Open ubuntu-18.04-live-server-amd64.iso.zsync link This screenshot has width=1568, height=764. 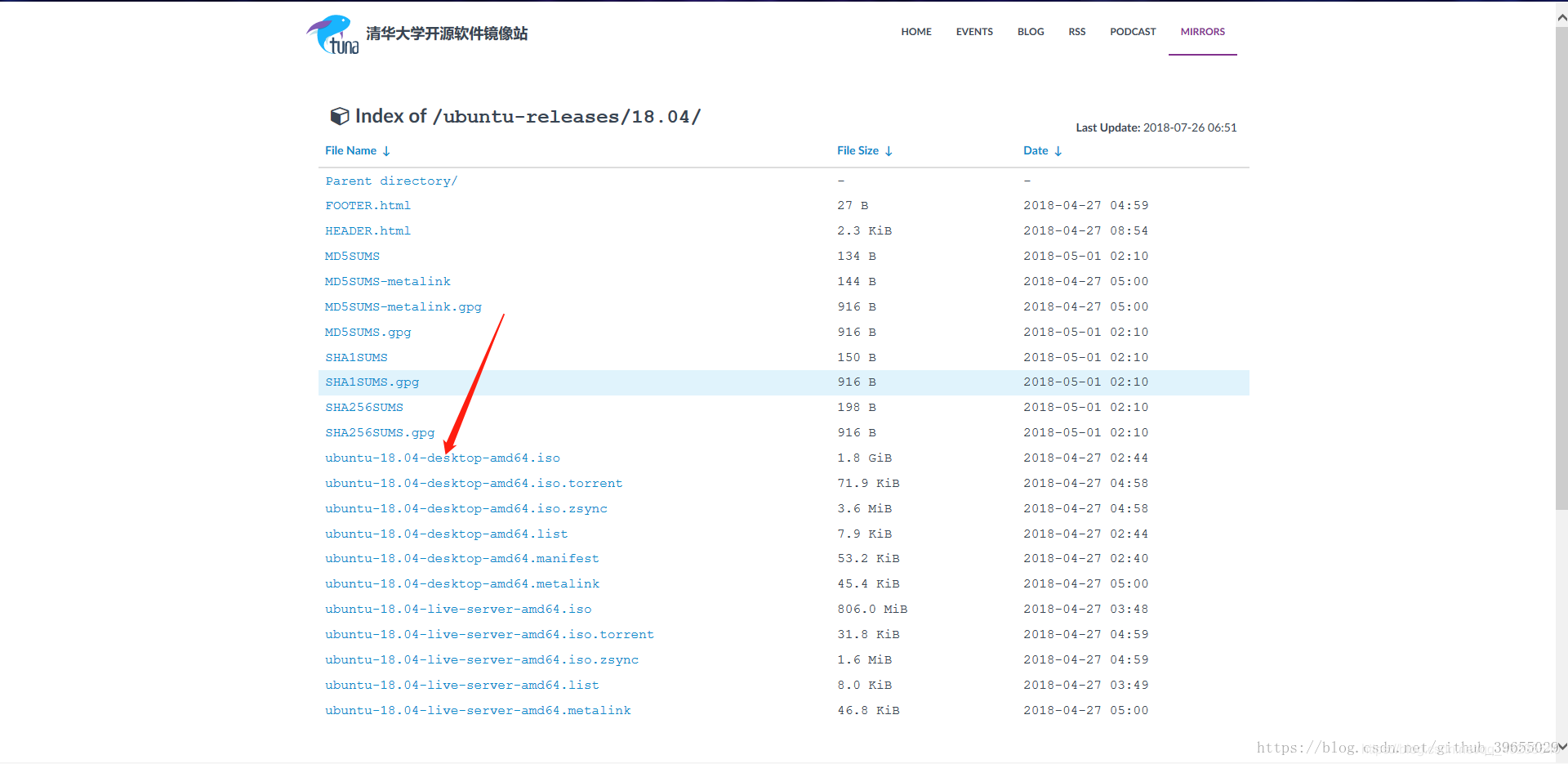[x=482, y=660]
